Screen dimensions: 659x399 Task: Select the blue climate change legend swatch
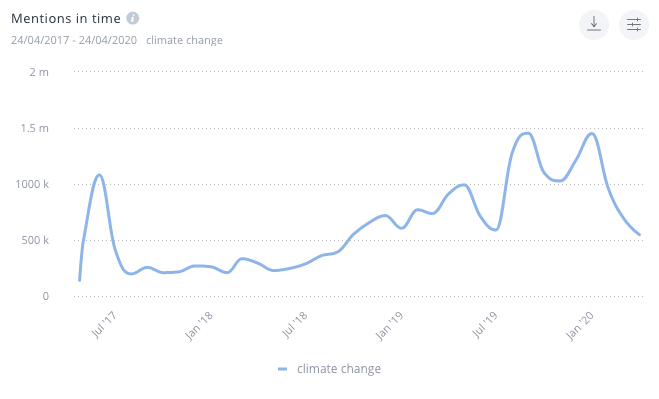pyautogui.click(x=282, y=369)
